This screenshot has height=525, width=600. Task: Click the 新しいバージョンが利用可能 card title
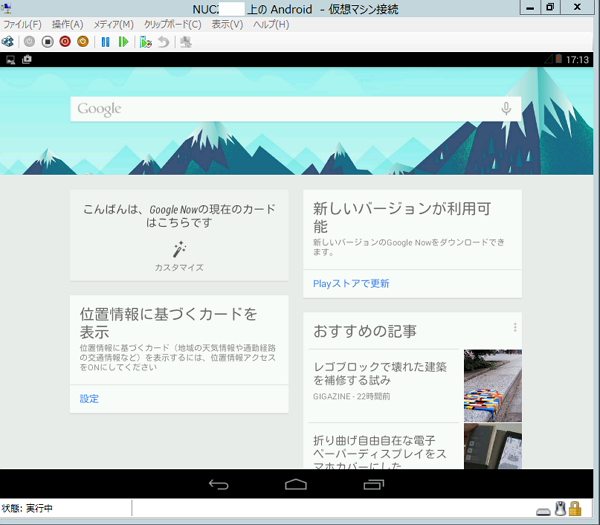tap(402, 217)
